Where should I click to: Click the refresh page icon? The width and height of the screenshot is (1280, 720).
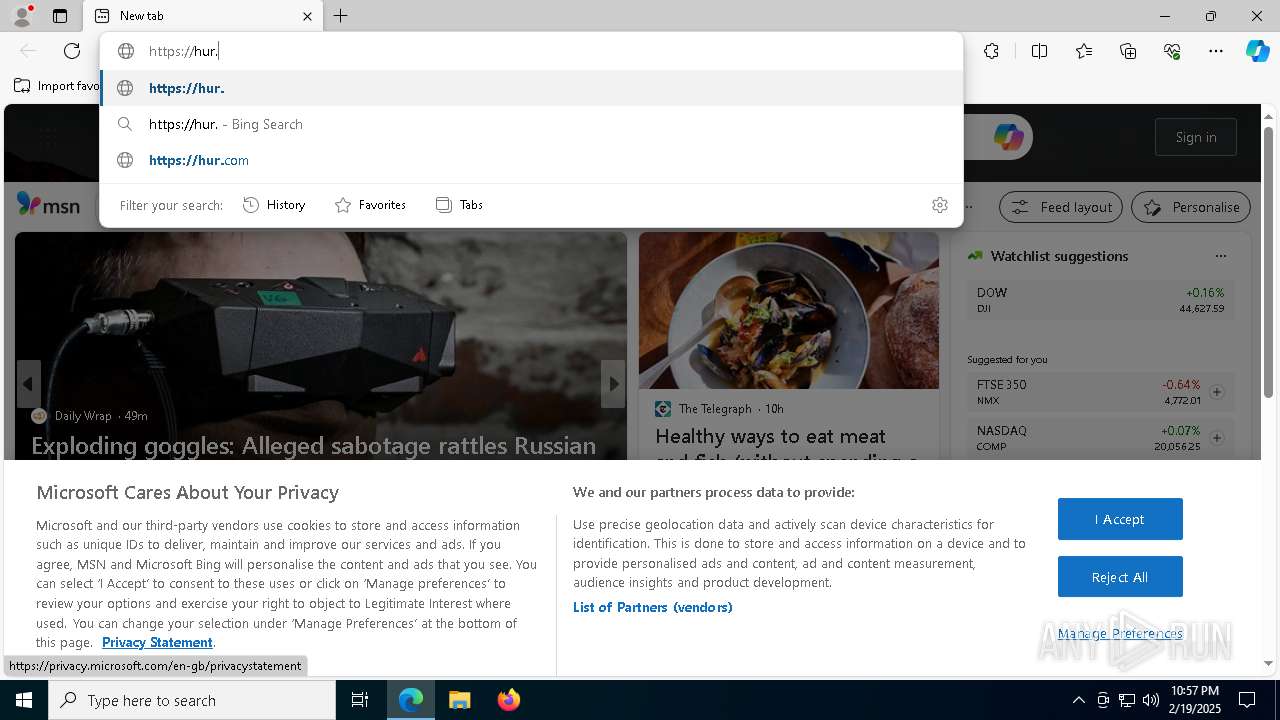[72, 51]
